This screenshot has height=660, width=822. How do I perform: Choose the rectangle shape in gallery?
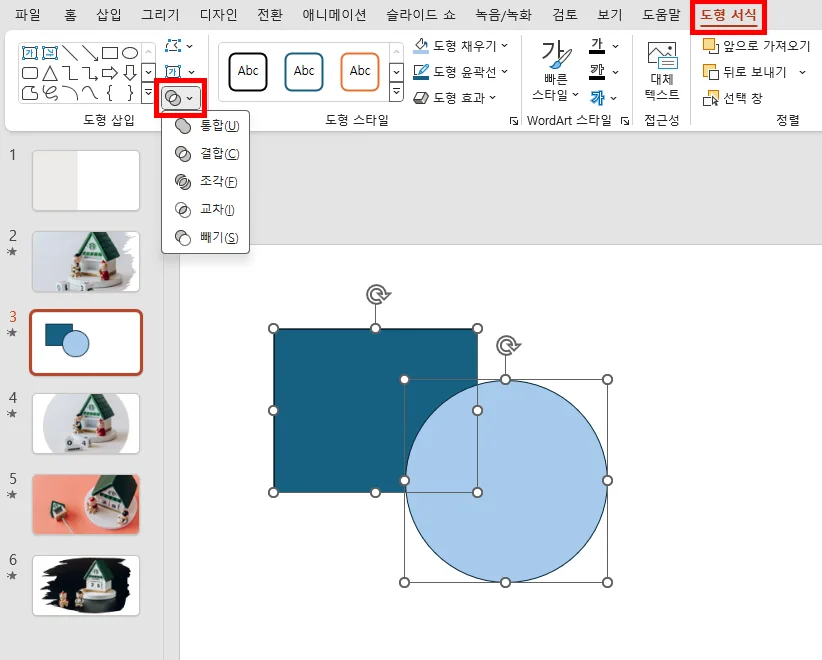pyautogui.click(x=110, y=53)
